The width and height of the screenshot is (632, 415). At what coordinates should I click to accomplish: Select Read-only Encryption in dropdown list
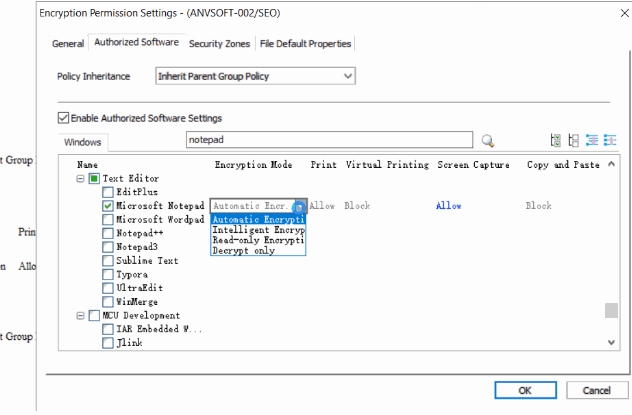258,240
